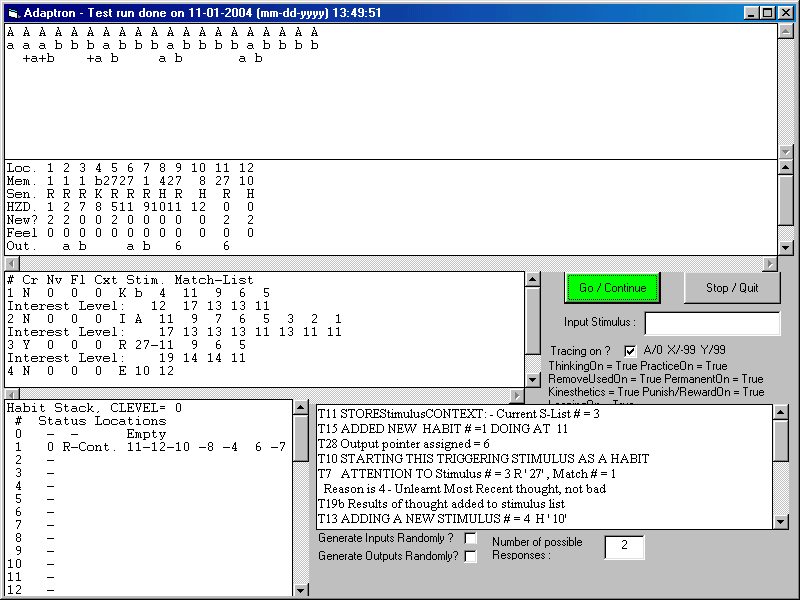Click the up arrow of the trace log scrollbar

(x=781, y=412)
